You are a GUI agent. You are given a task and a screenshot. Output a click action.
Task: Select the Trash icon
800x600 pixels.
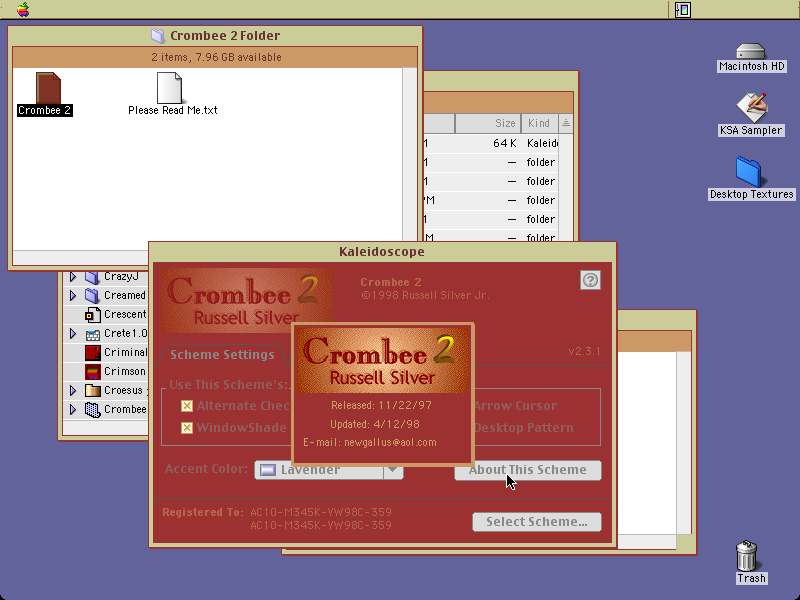tap(747, 556)
